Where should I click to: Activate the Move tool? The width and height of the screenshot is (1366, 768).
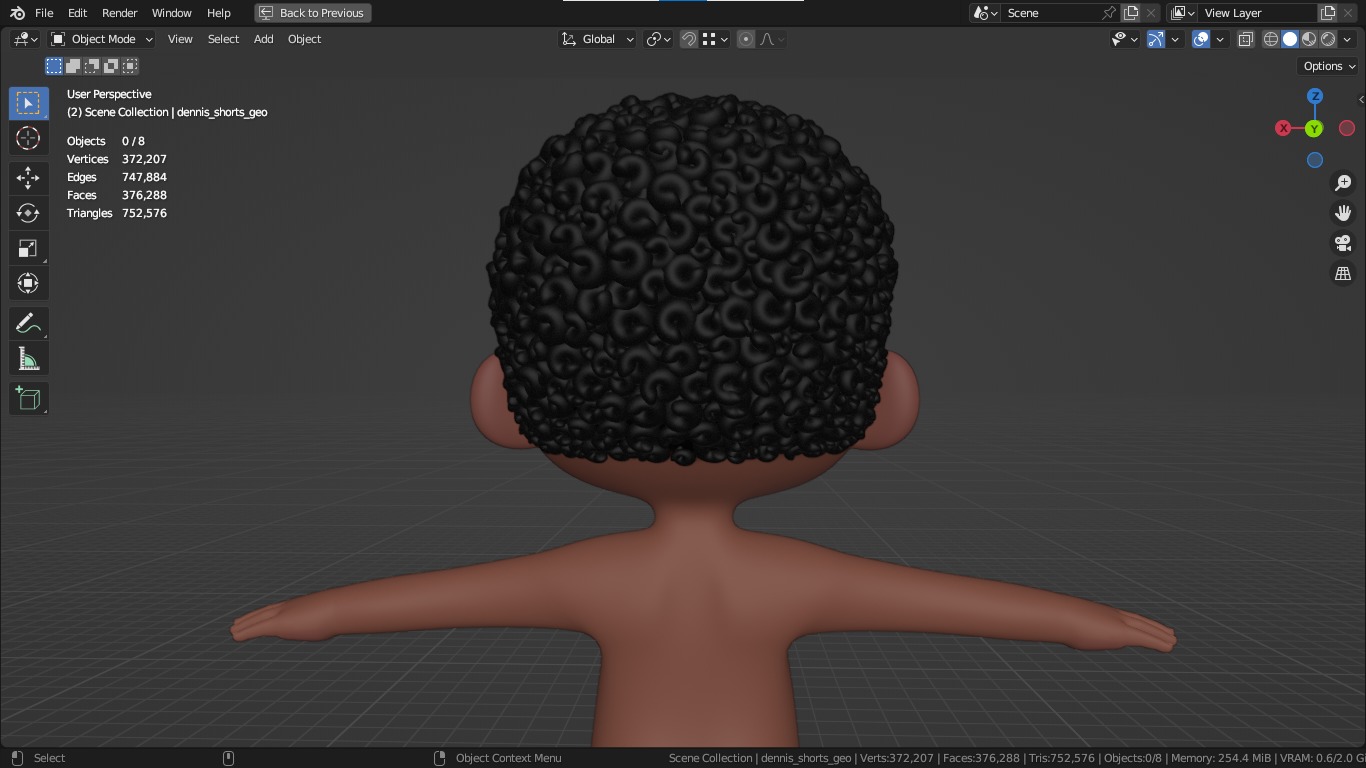pos(28,178)
